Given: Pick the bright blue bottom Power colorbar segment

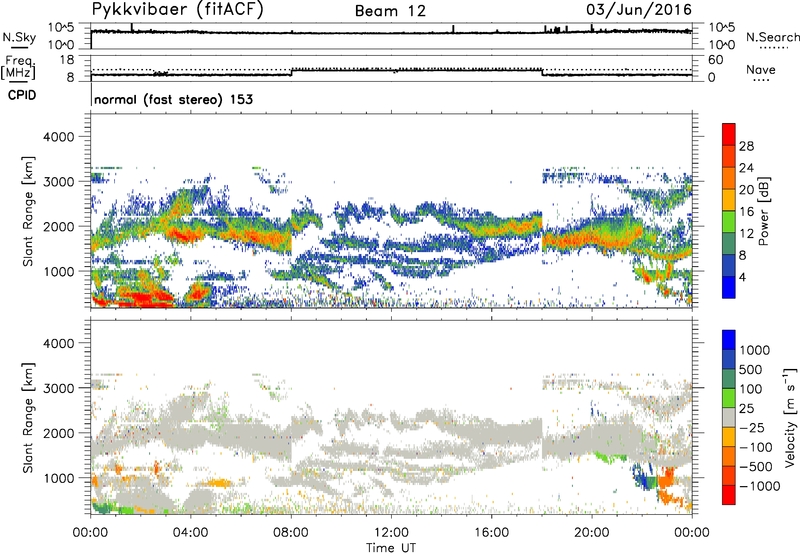Looking at the screenshot, I should 729,287.
